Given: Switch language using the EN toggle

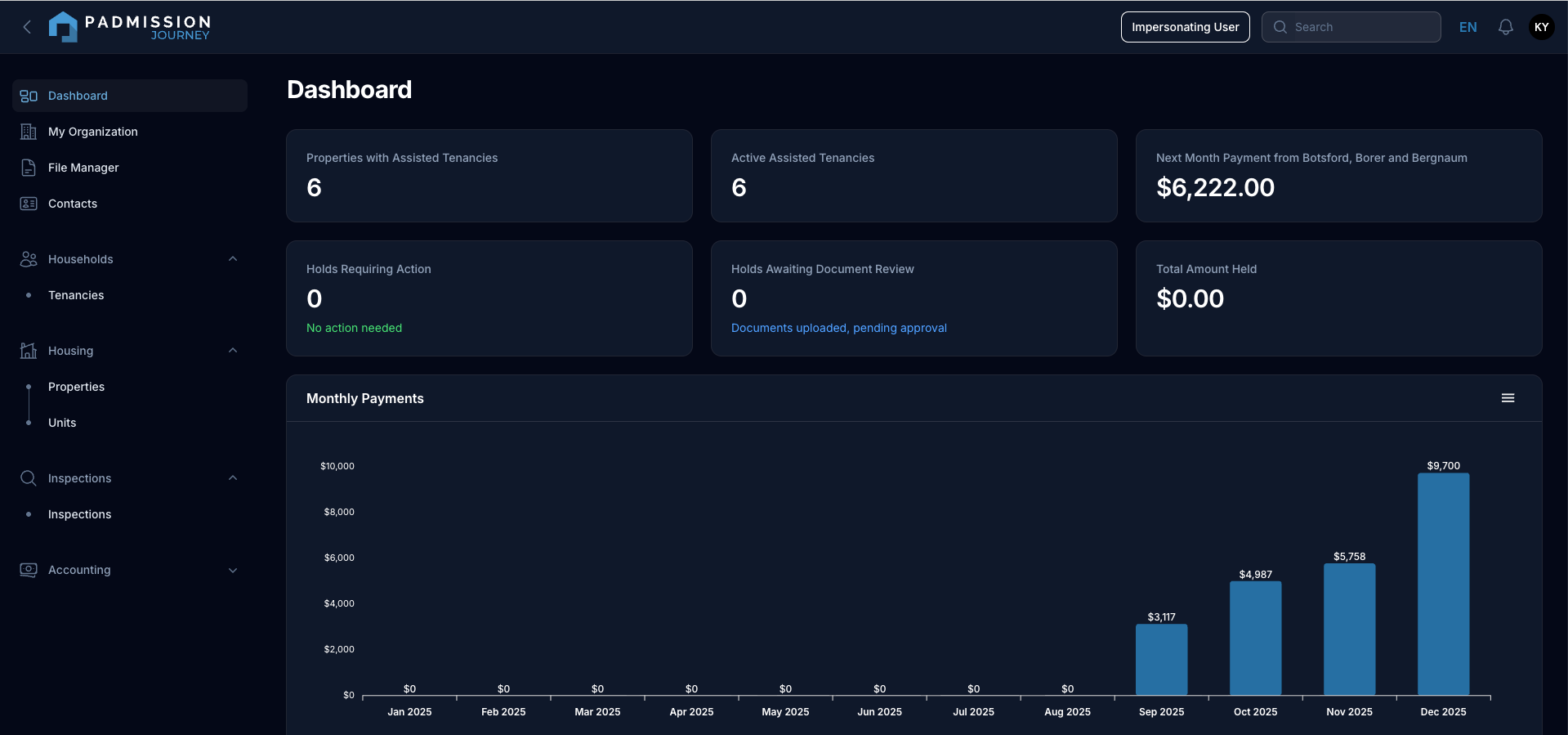Looking at the screenshot, I should (x=1467, y=27).
